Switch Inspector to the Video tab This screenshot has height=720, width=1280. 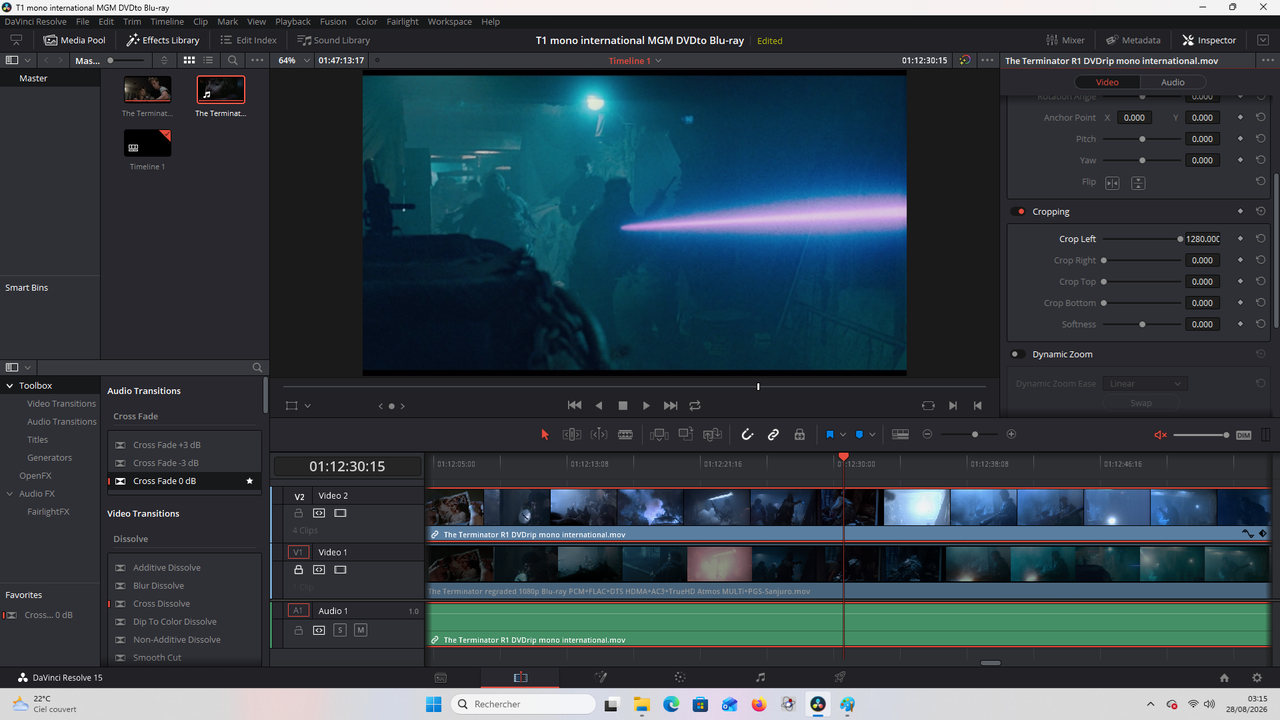pyautogui.click(x=1107, y=82)
